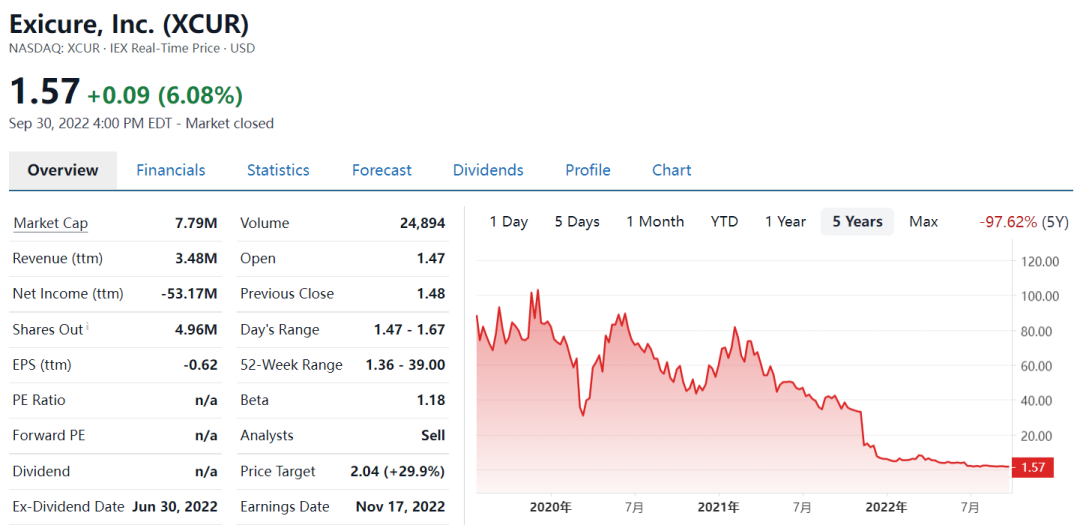Go to the Forecast tab
Viewport: 1080px width, 528px height.
pos(382,170)
